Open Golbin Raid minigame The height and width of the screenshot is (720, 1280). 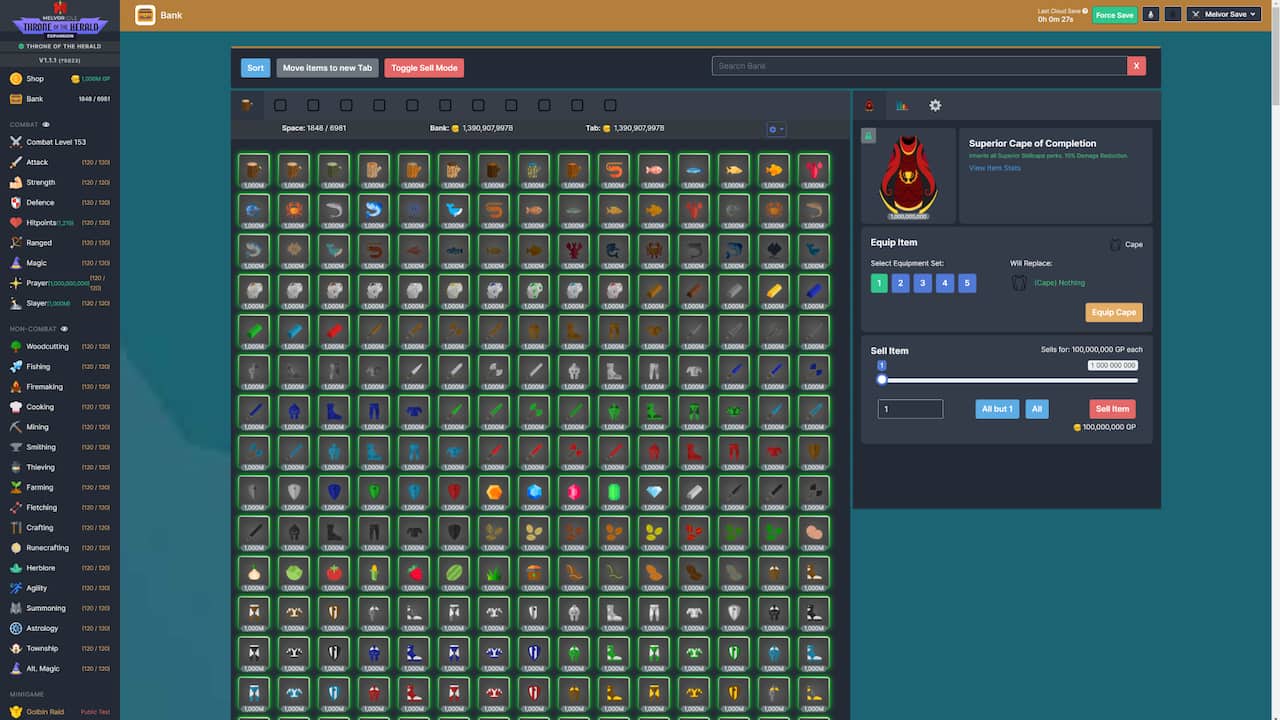pyautogui.click(x=60, y=712)
